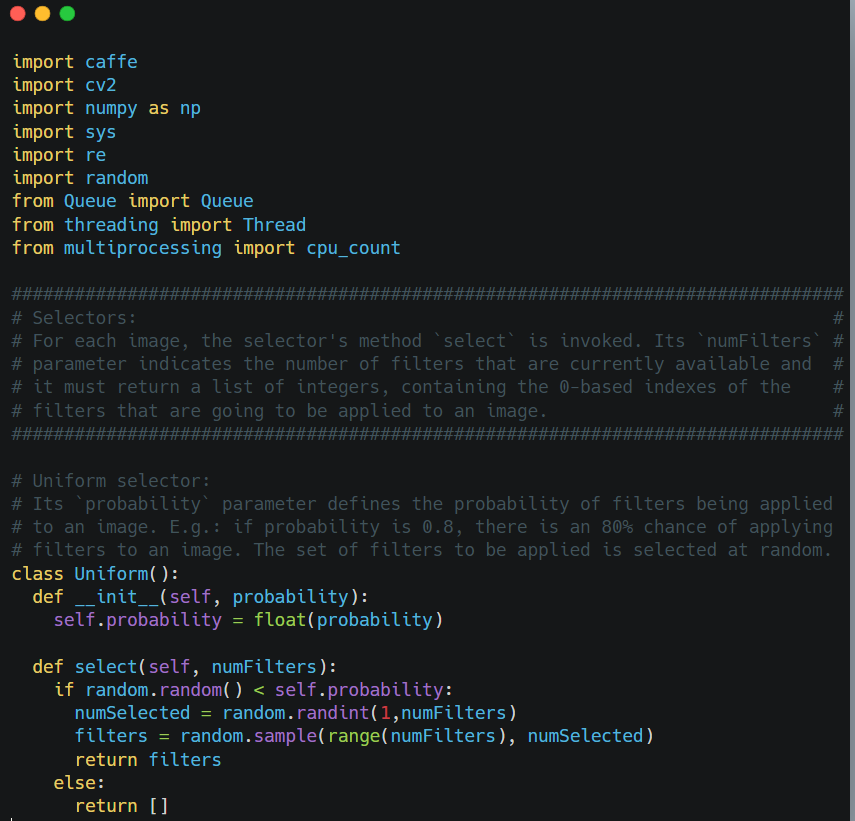Click the yellow minimize window button
Screen dimensions: 855x821
[42, 14]
